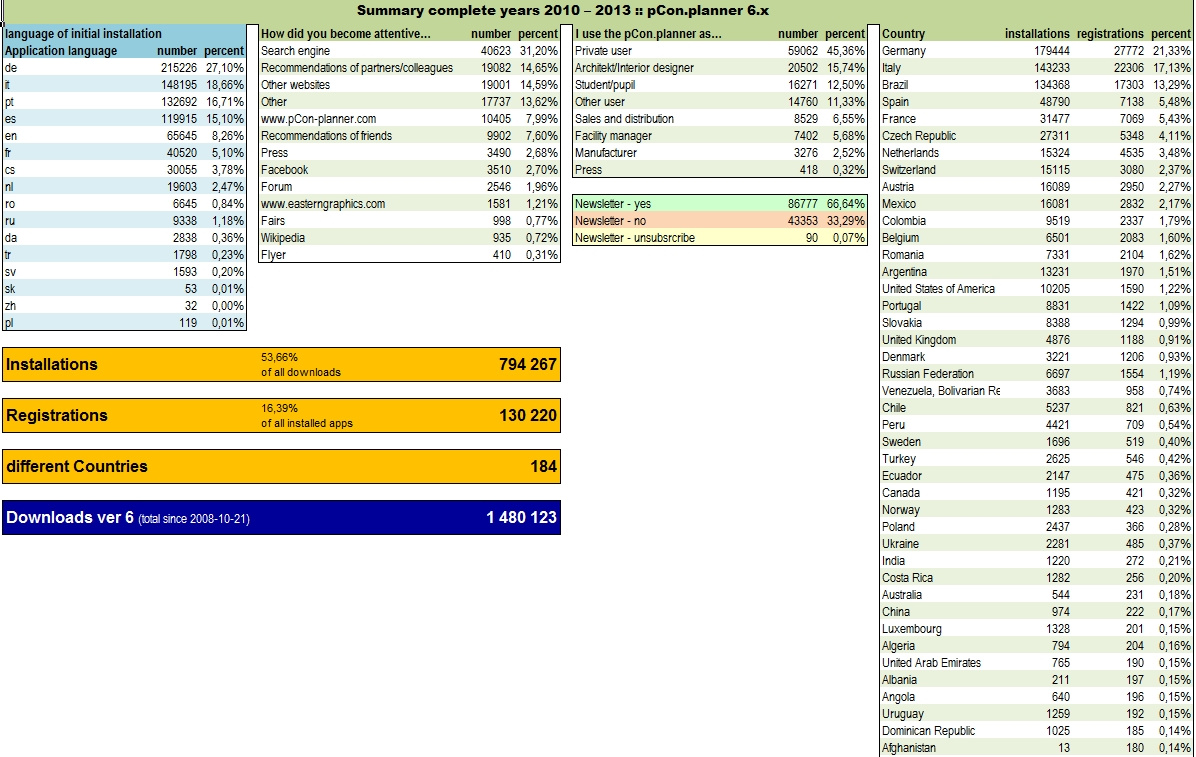1196x757 pixels.
Task: Click the orange Installations total bar
Action: coord(281,365)
